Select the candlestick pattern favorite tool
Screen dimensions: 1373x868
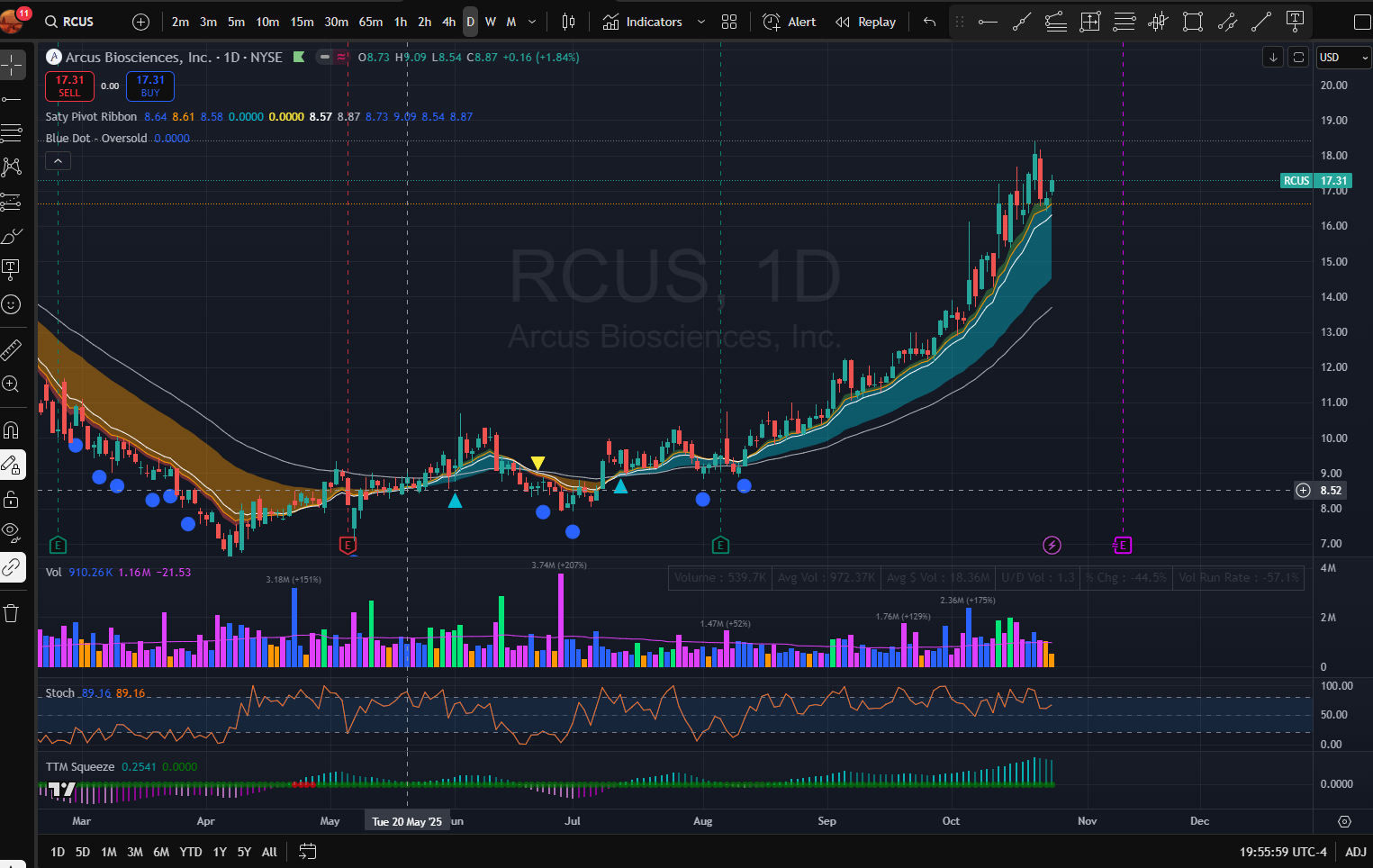(x=1159, y=22)
